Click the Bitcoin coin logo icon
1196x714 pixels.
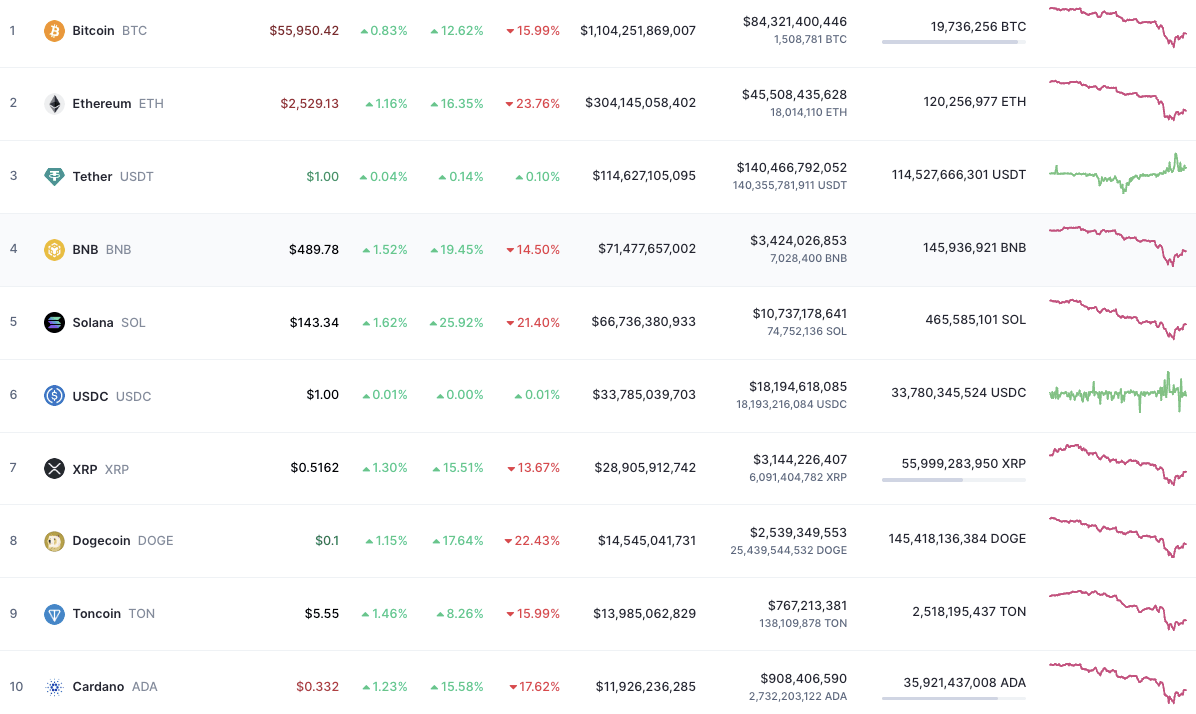[x=54, y=31]
